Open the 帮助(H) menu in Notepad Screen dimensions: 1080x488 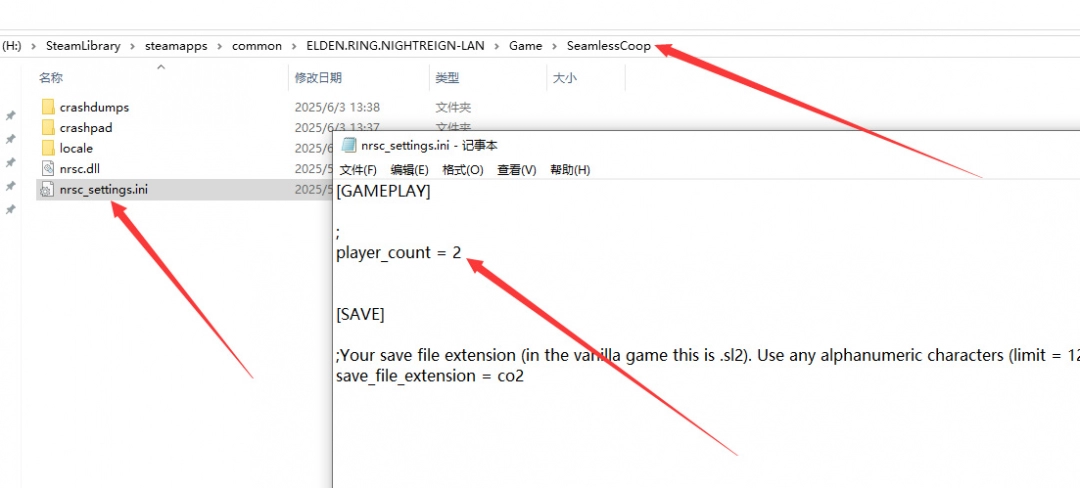[570, 170]
